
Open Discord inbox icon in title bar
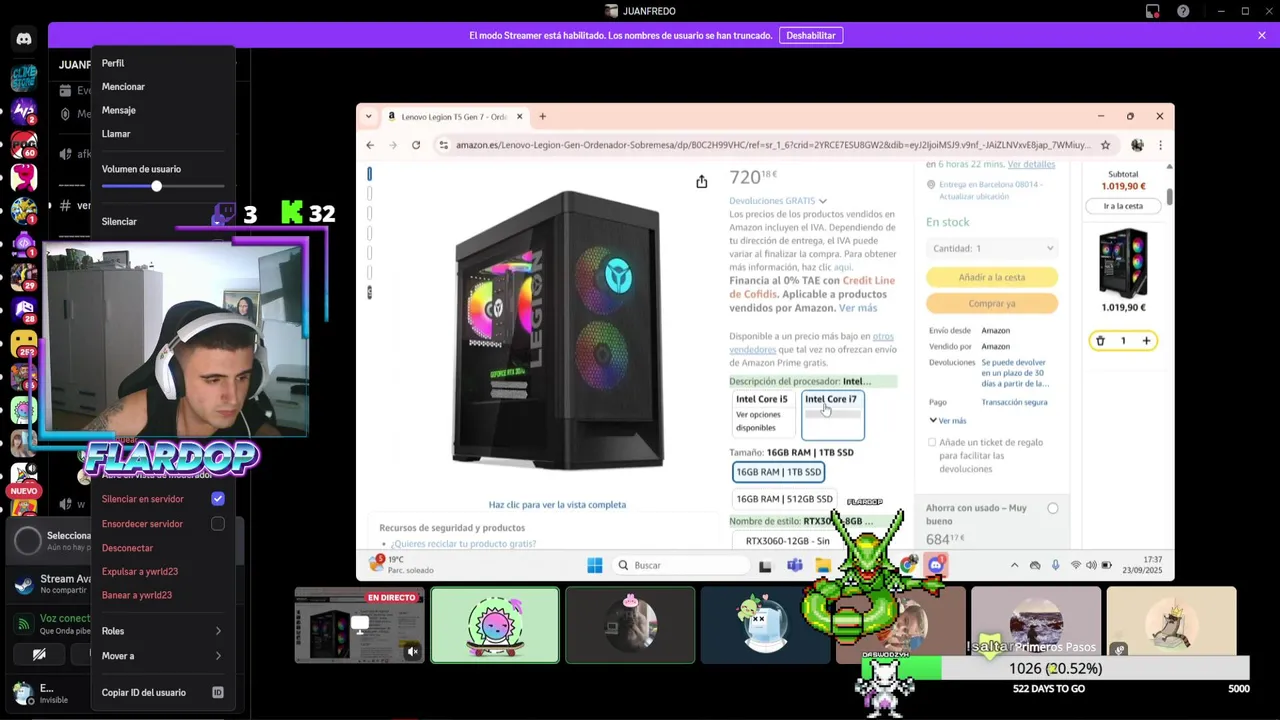(1153, 11)
